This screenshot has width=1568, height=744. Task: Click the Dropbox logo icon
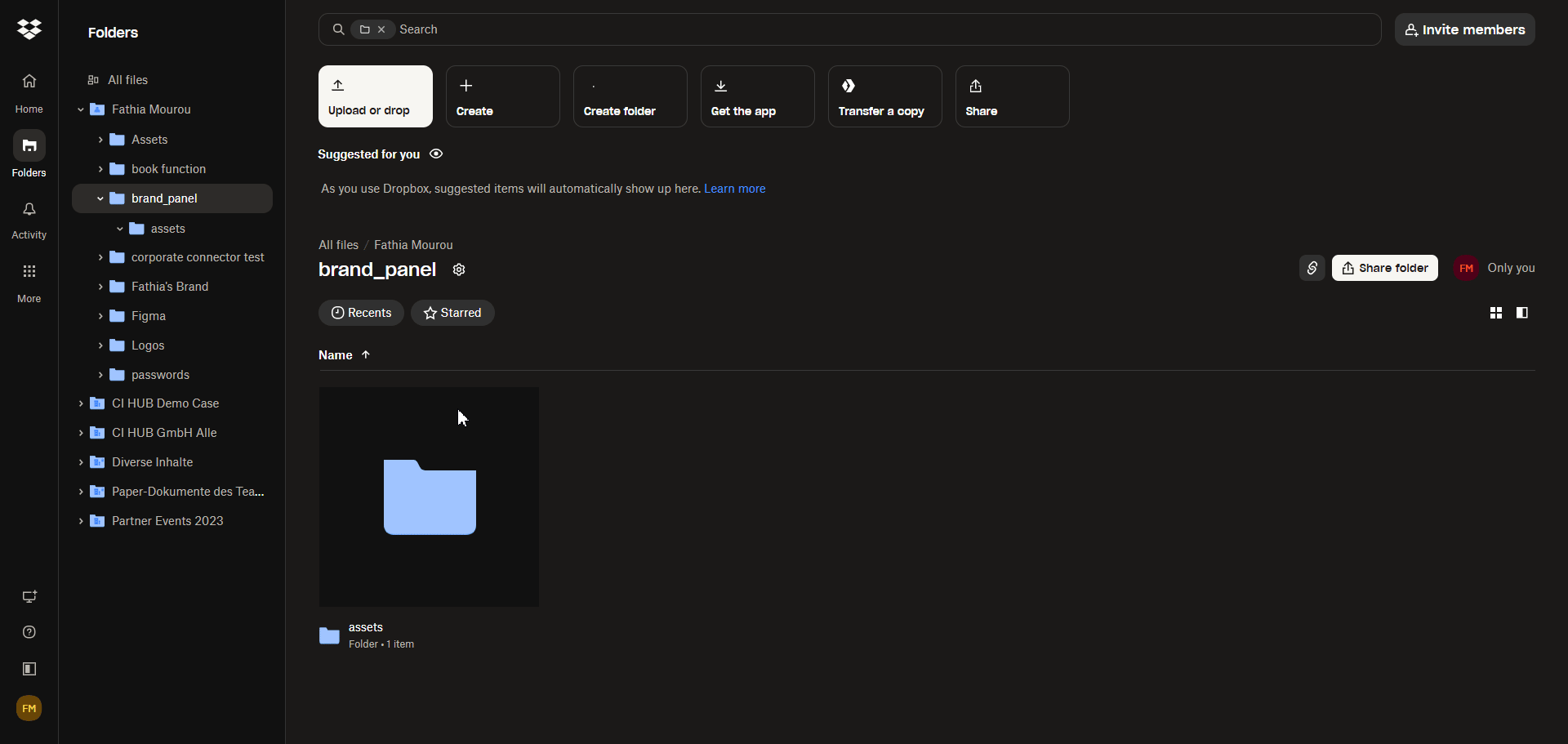click(29, 29)
